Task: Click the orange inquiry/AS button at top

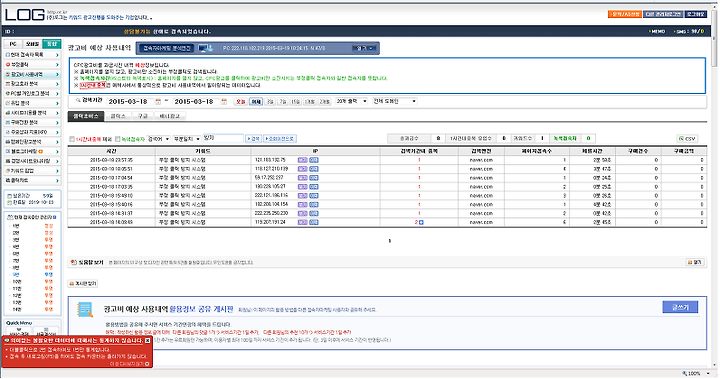Action: coord(624,14)
